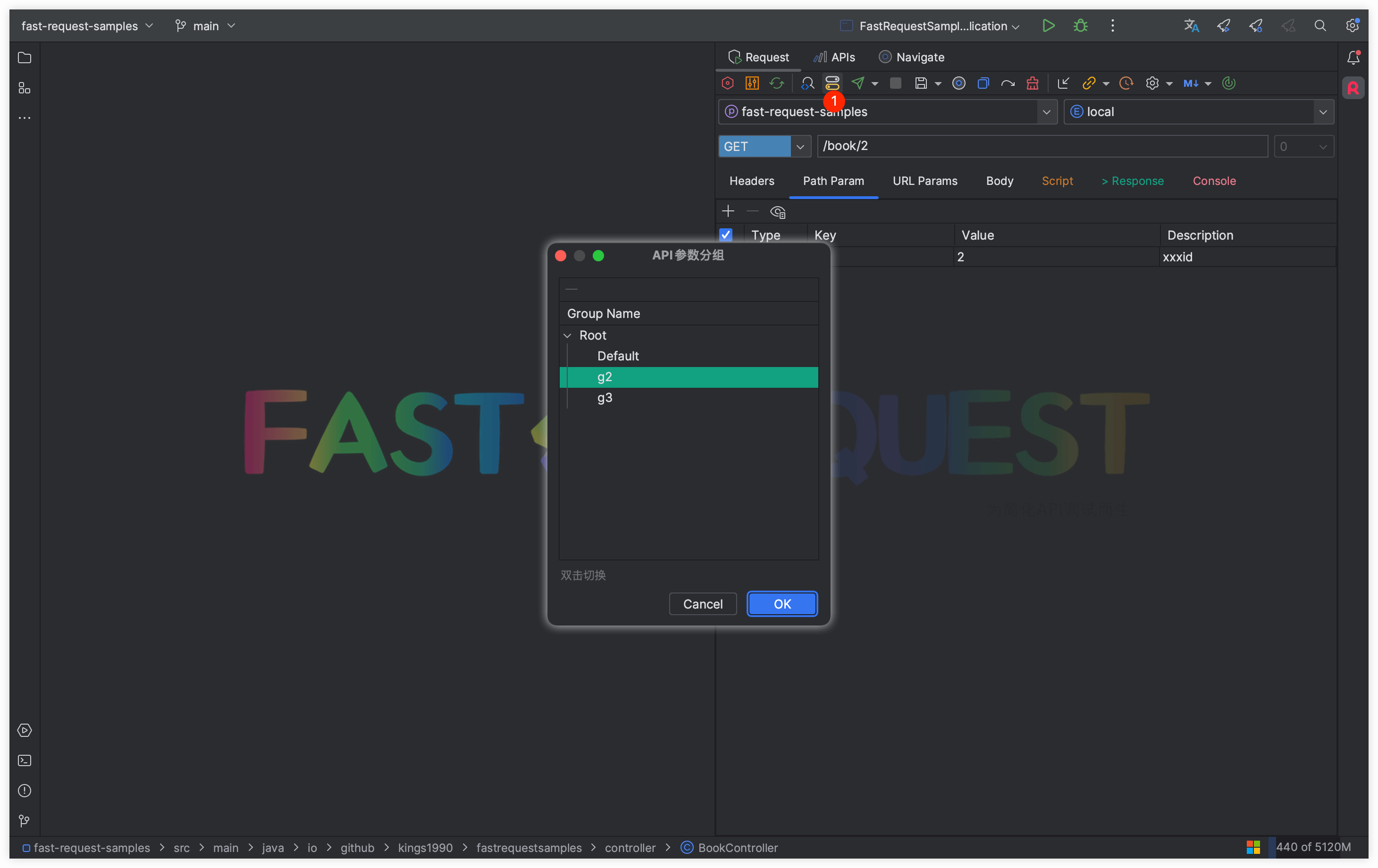Screen dimensions: 1378x868
Task: Click the red clean broom icon
Action: [x=1033, y=83]
